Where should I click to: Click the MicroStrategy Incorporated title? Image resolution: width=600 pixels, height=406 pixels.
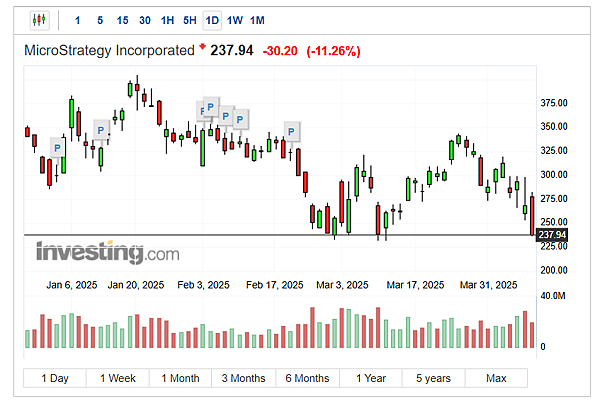(x=109, y=51)
